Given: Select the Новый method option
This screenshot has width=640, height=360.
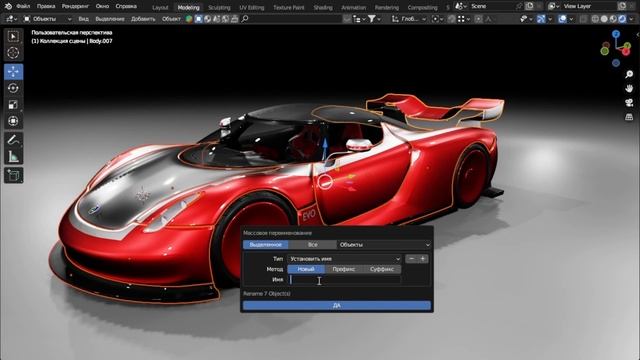Looking at the screenshot, I should (x=306, y=269).
